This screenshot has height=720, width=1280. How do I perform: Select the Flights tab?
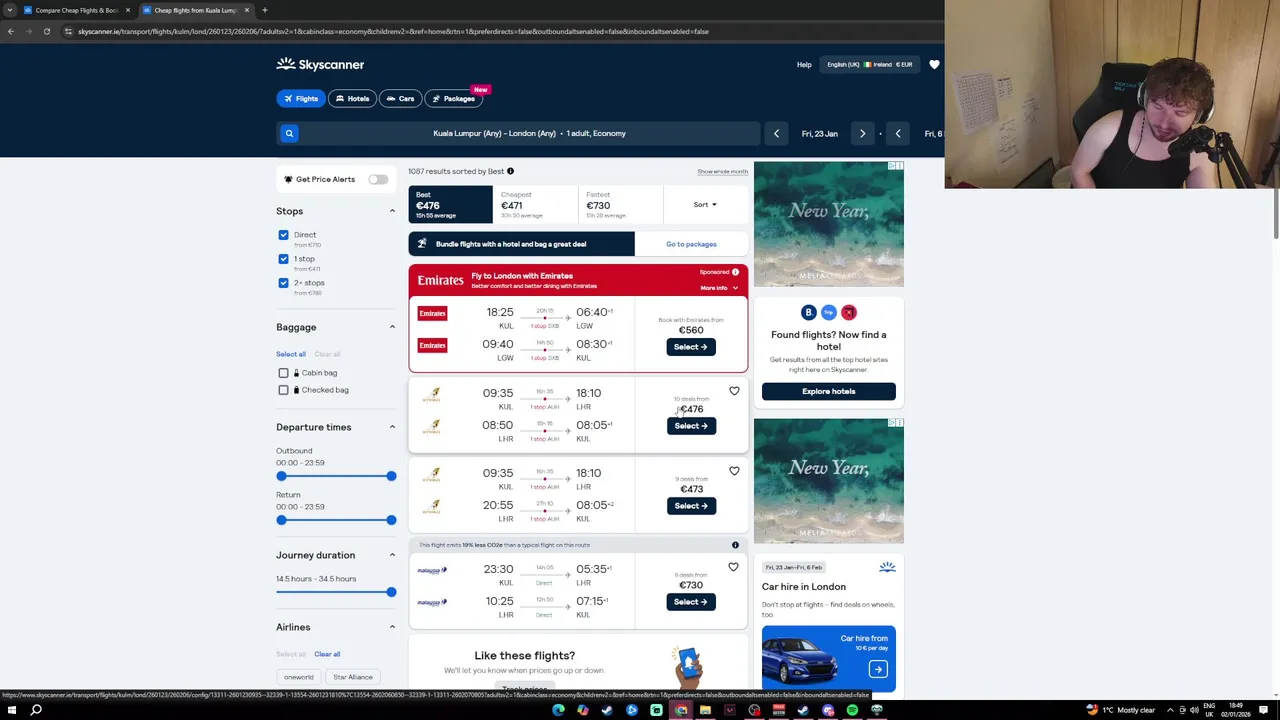click(x=299, y=98)
